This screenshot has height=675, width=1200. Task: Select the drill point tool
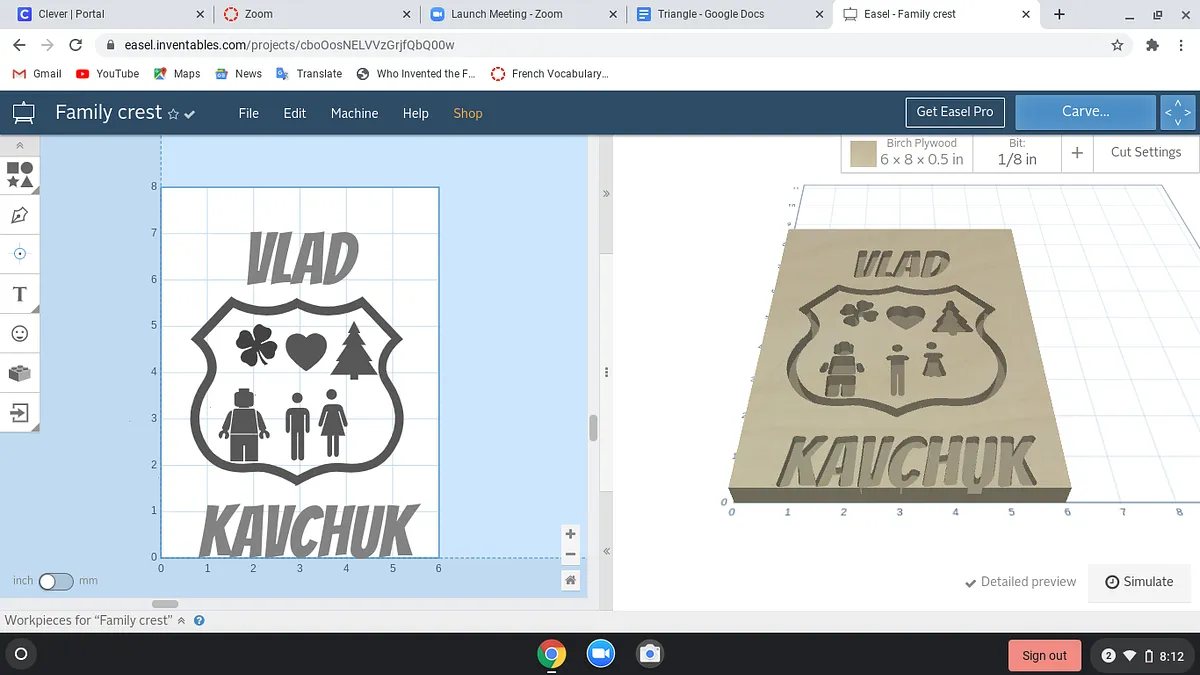(20, 254)
